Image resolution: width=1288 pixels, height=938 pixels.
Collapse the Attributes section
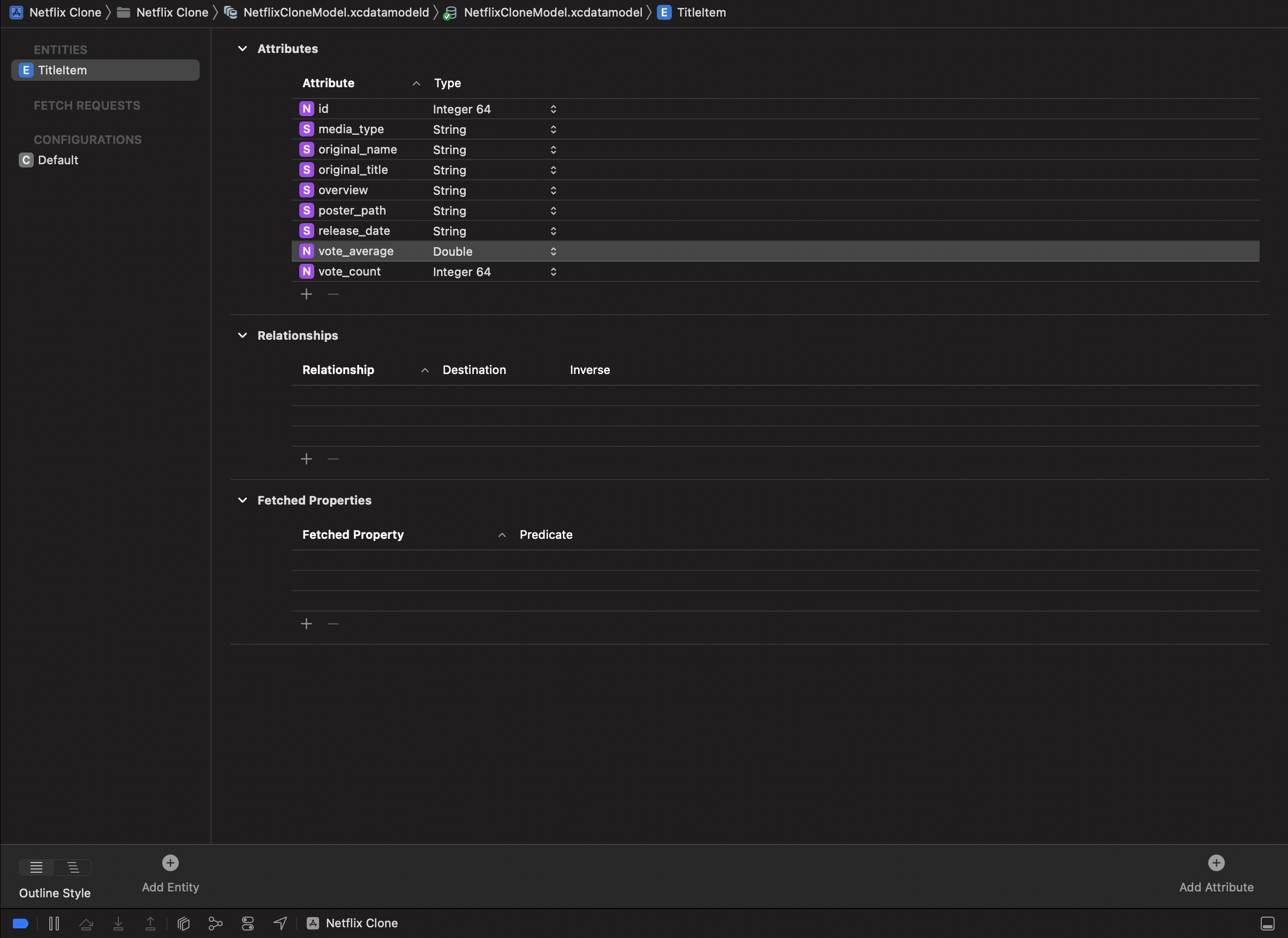tap(243, 48)
